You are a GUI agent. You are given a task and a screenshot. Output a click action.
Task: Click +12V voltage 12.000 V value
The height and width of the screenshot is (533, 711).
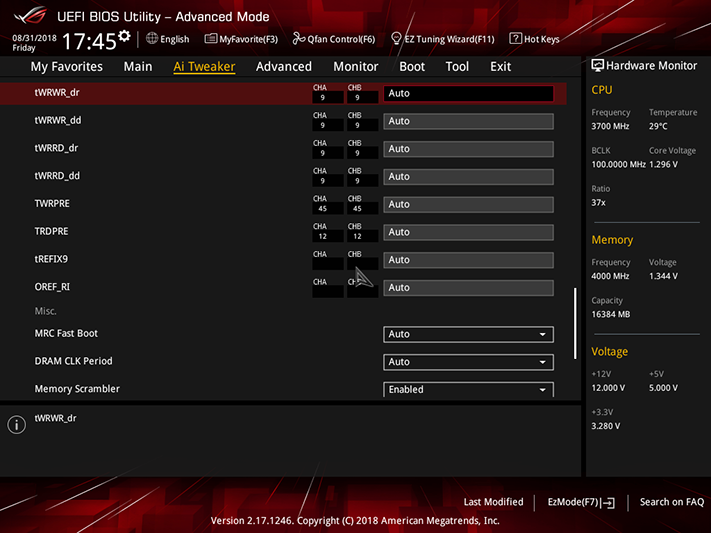(608, 388)
